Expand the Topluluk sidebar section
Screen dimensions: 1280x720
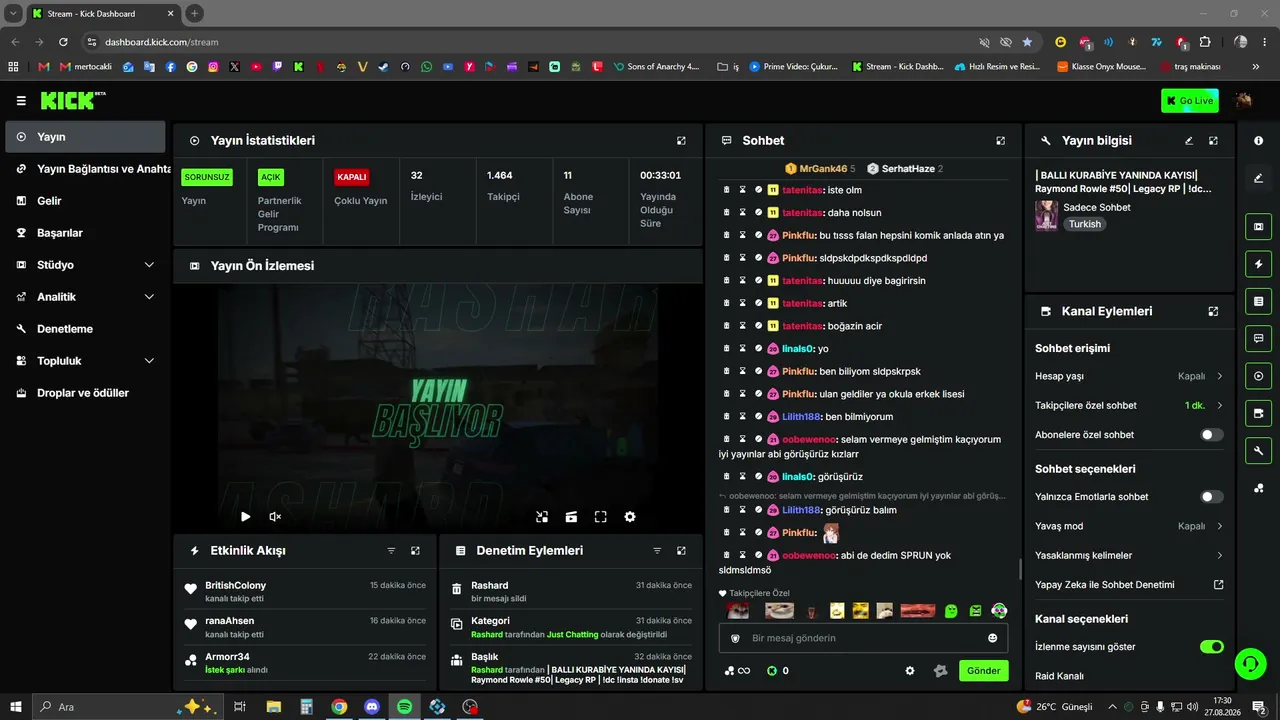pos(85,361)
